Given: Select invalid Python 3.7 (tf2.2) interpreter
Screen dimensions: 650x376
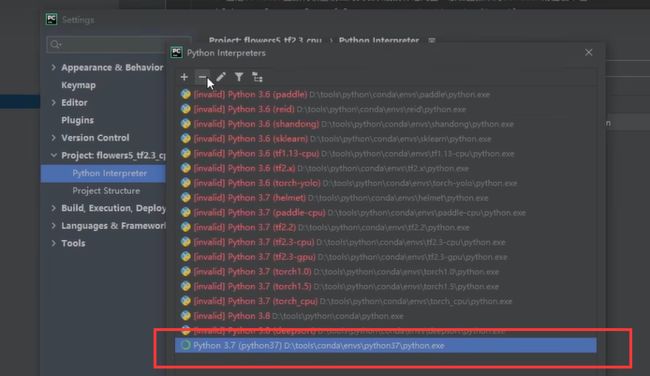Looking at the screenshot, I should coord(386,228).
